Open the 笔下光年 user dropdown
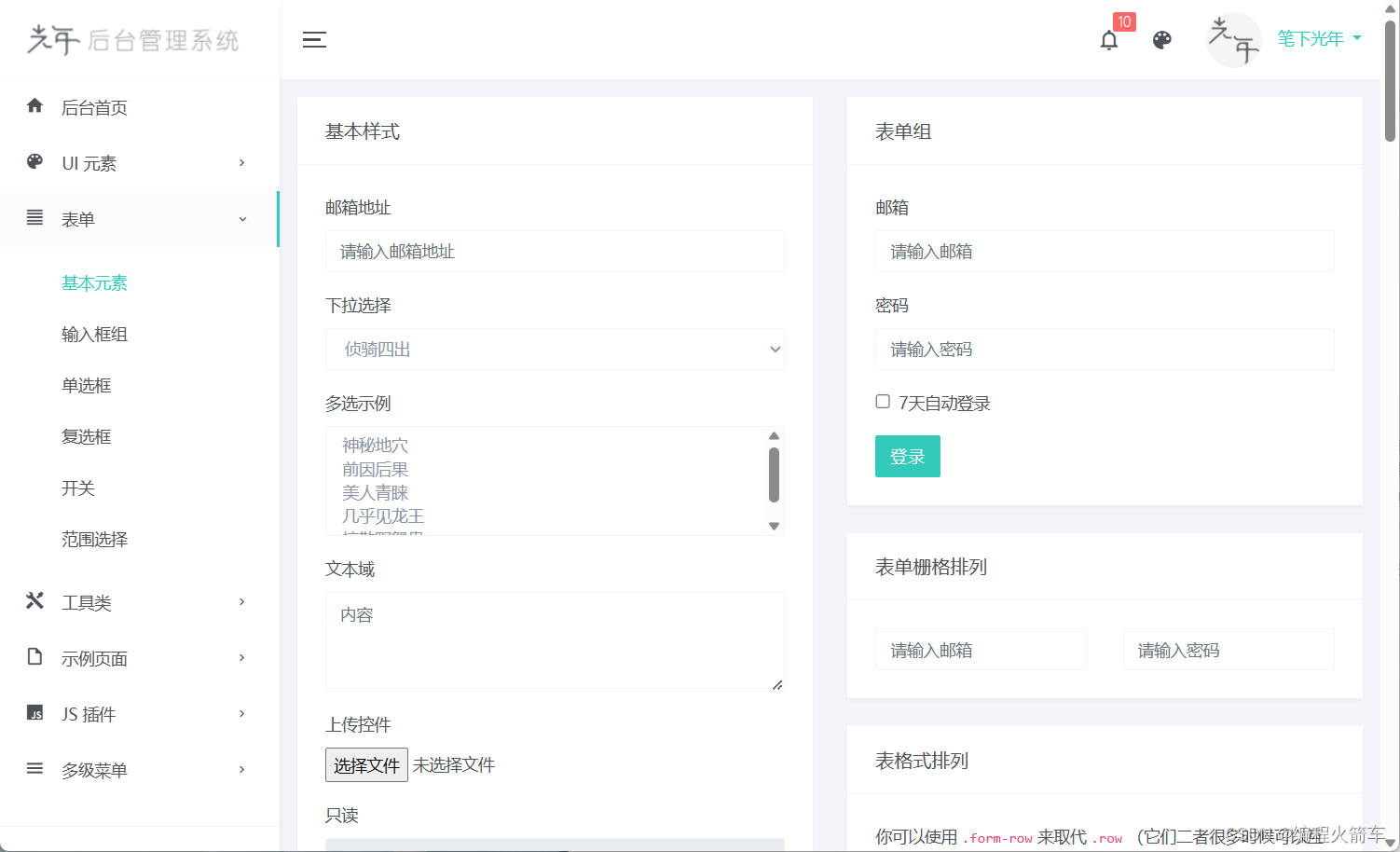 1319,38
